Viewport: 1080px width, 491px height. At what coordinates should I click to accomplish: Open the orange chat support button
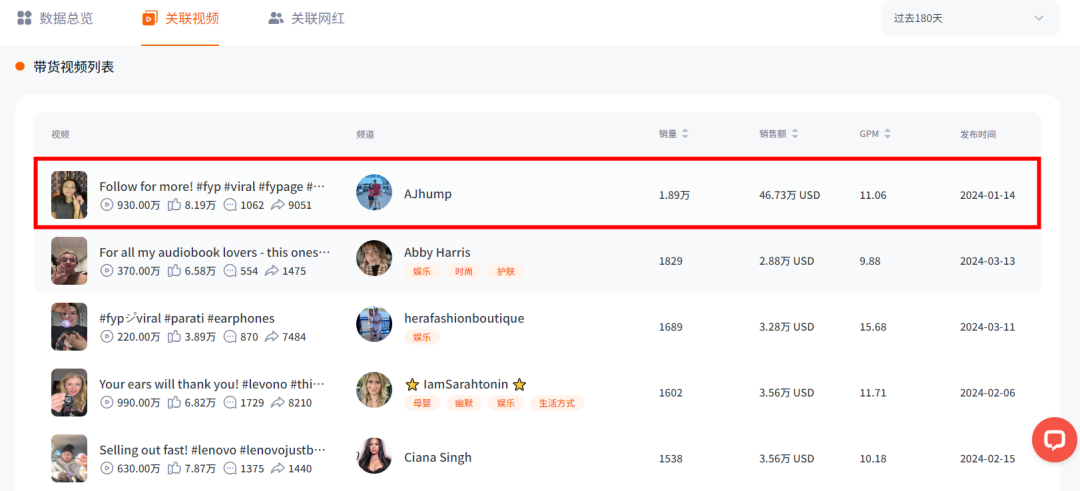click(1054, 439)
